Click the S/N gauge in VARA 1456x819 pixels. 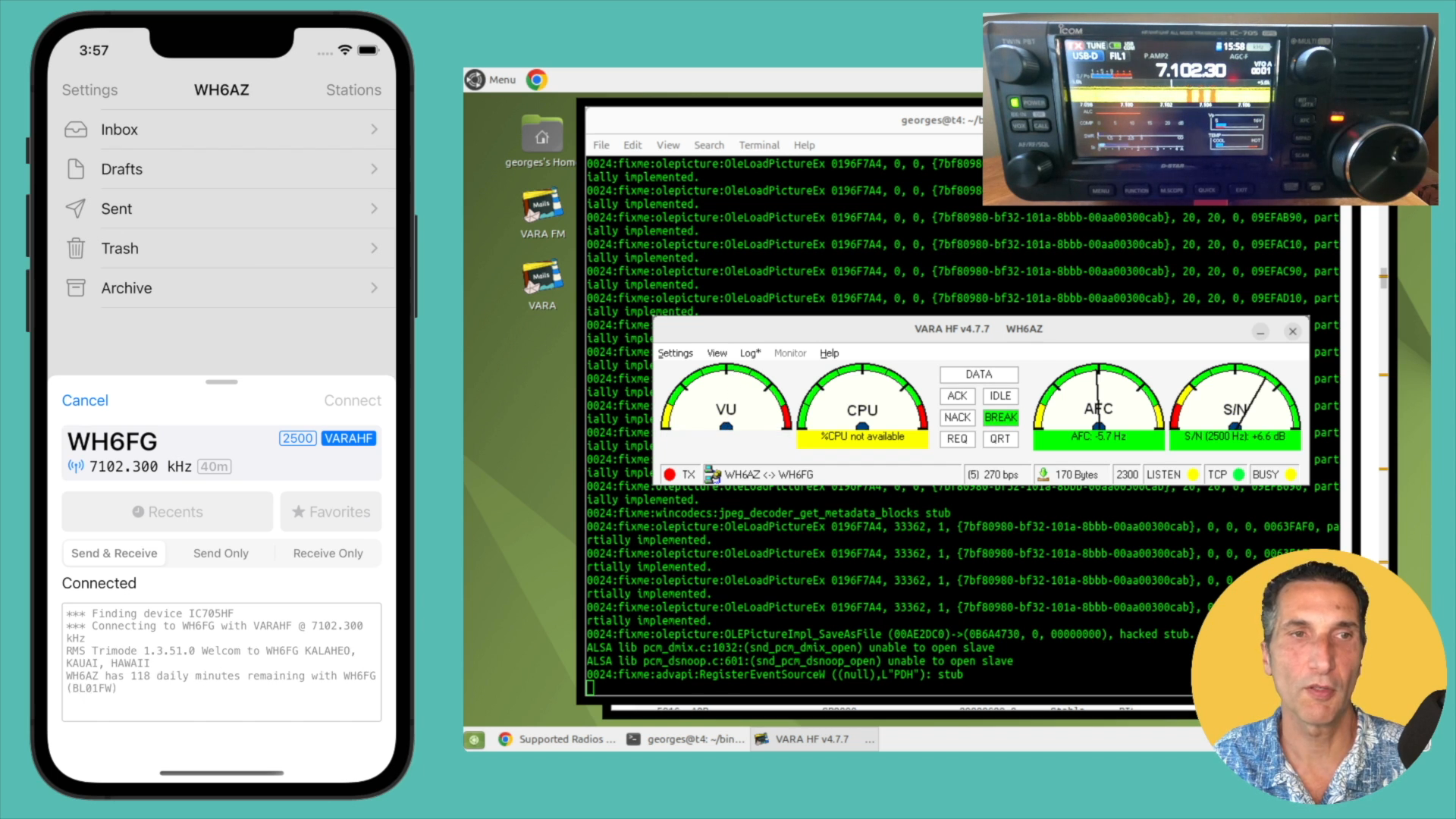pyautogui.click(x=1235, y=397)
